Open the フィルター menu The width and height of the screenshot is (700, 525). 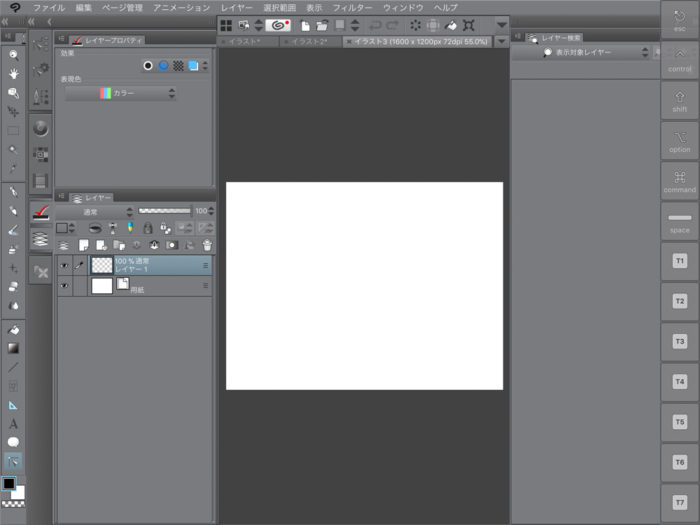point(352,7)
